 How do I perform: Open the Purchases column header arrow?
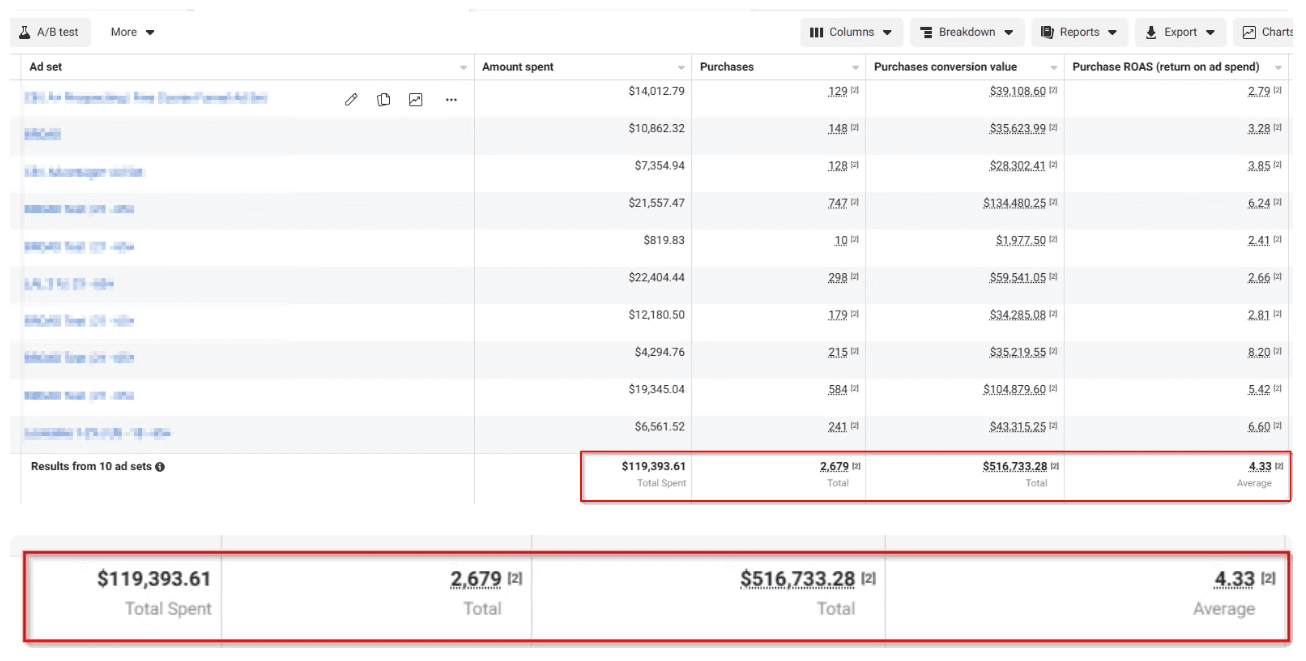pyautogui.click(x=855, y=68)
